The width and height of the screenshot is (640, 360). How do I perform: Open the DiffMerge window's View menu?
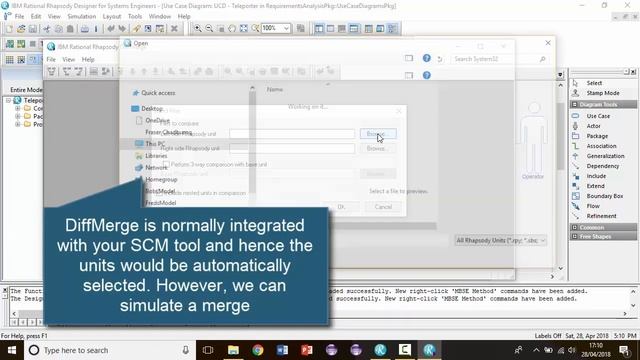tap(69, 59)
